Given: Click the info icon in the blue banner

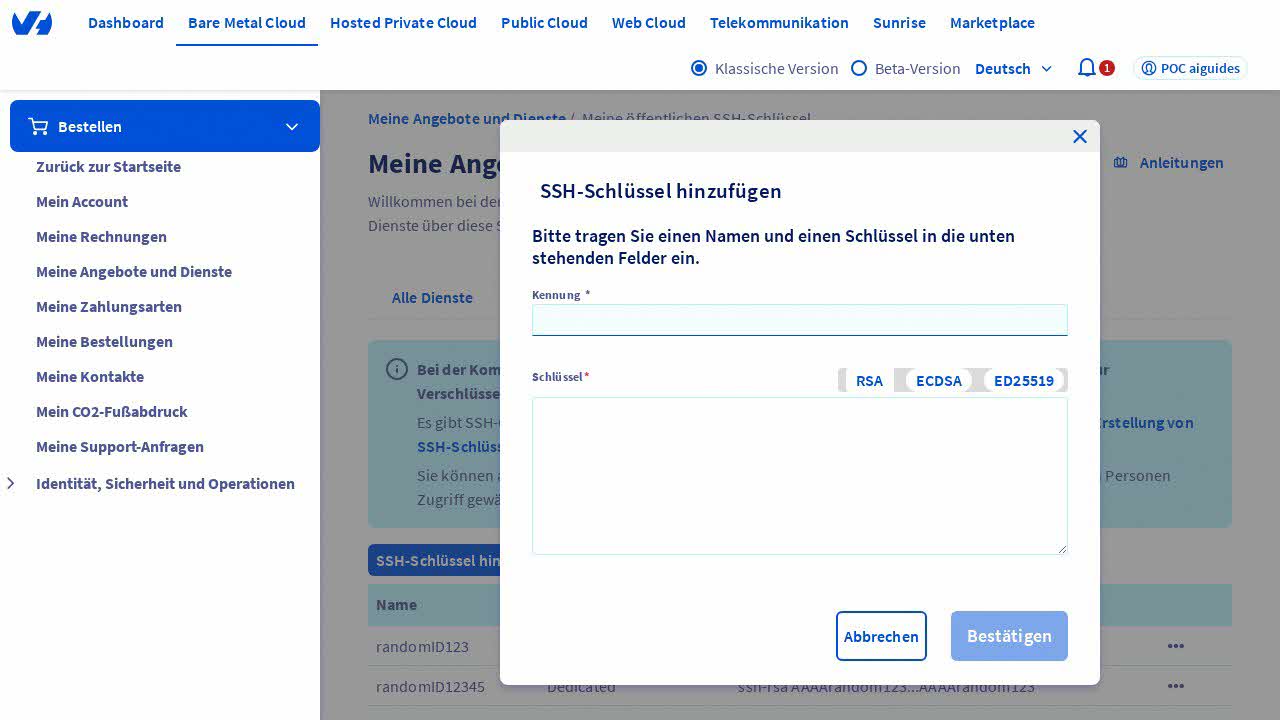Looking at the screenshot, I should [x=396, y=369].
